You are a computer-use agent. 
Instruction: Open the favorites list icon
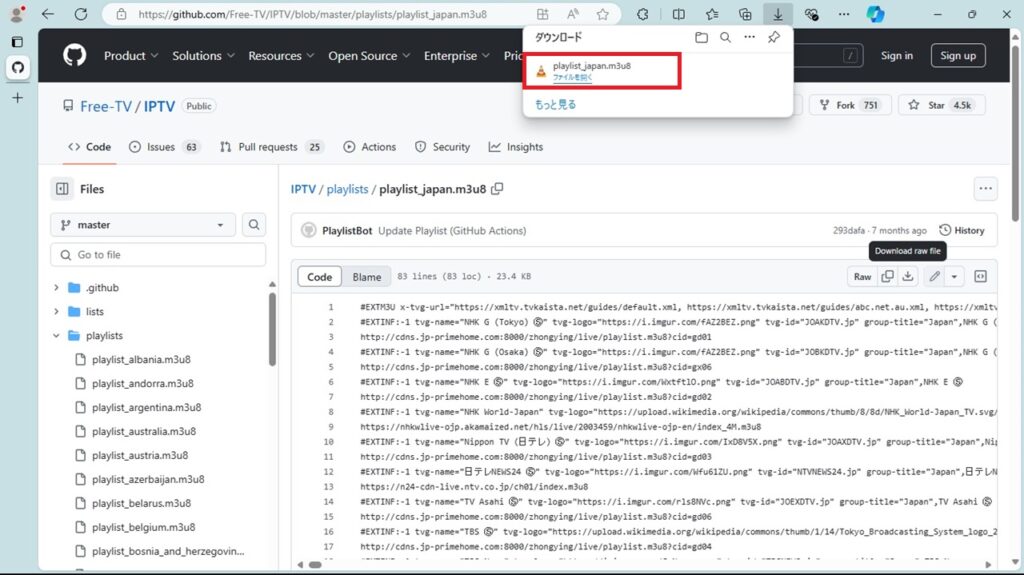click(712, 14)
